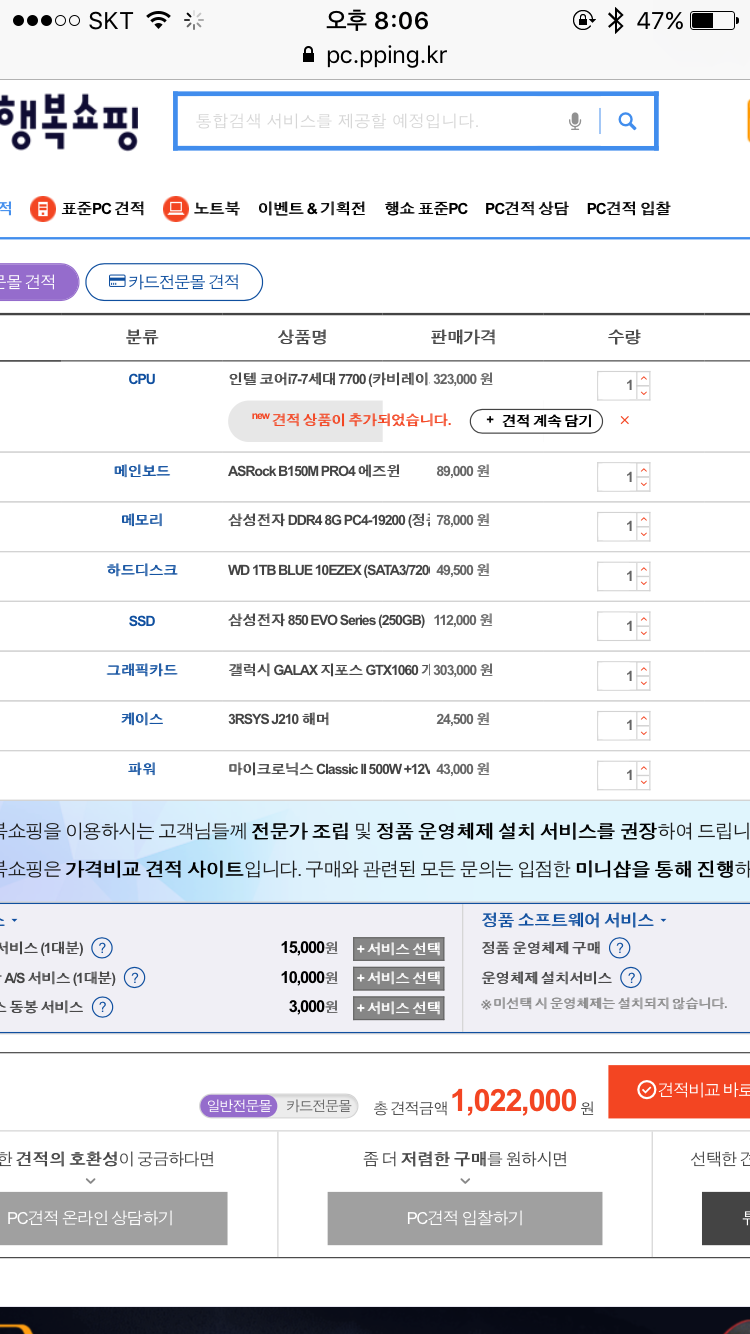Dismiss the notification with the red X

[625, 421]
